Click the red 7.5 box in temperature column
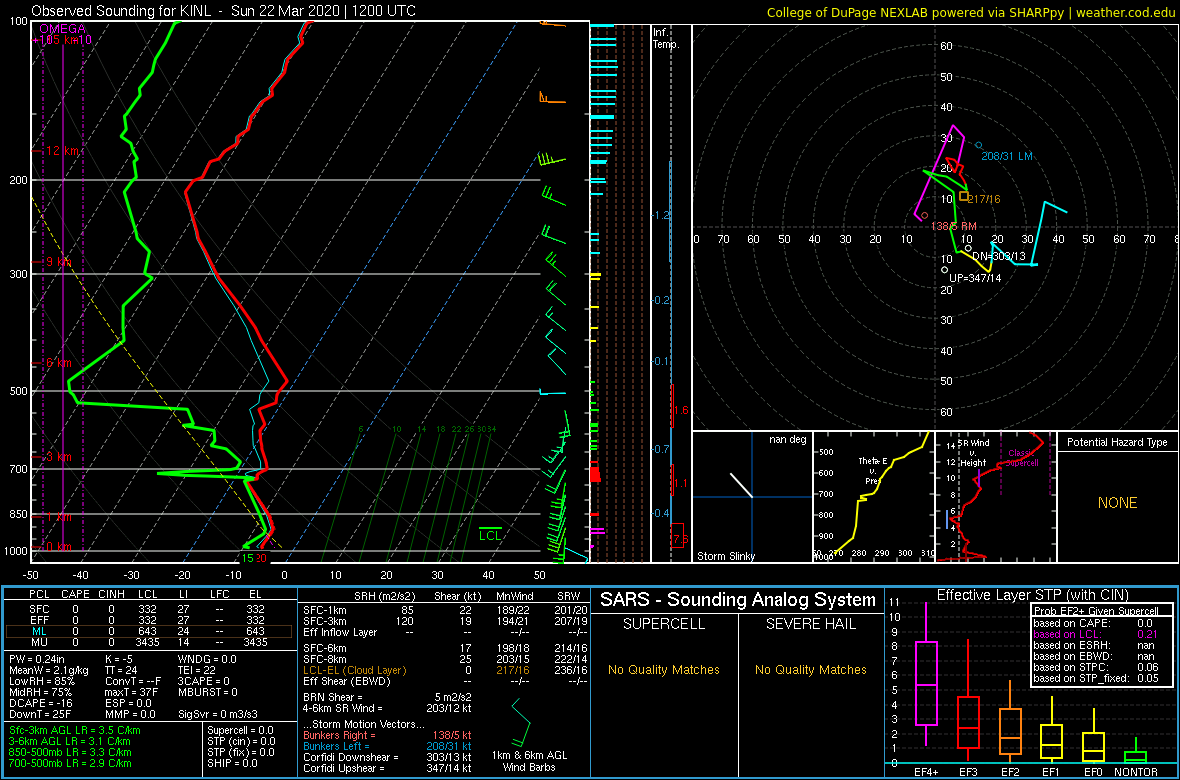This screenshot has width=1180, height=780. coord(678,535)
